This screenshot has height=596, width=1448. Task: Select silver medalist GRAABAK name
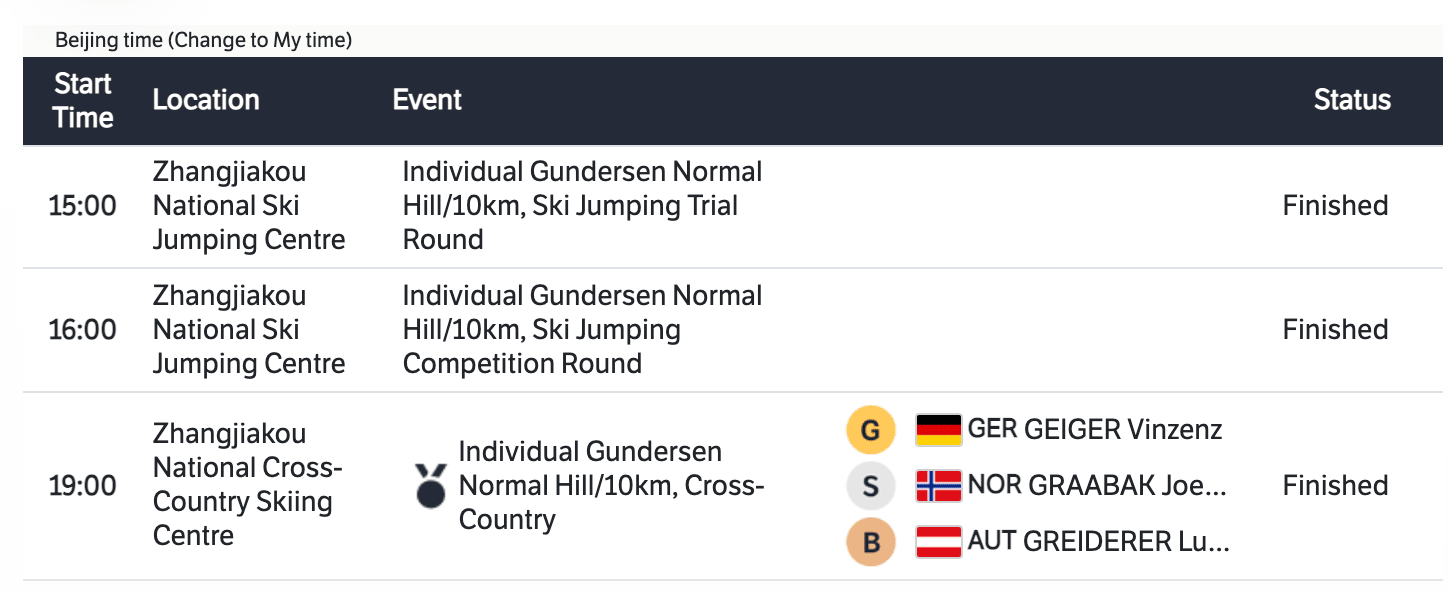[1096, 486]
